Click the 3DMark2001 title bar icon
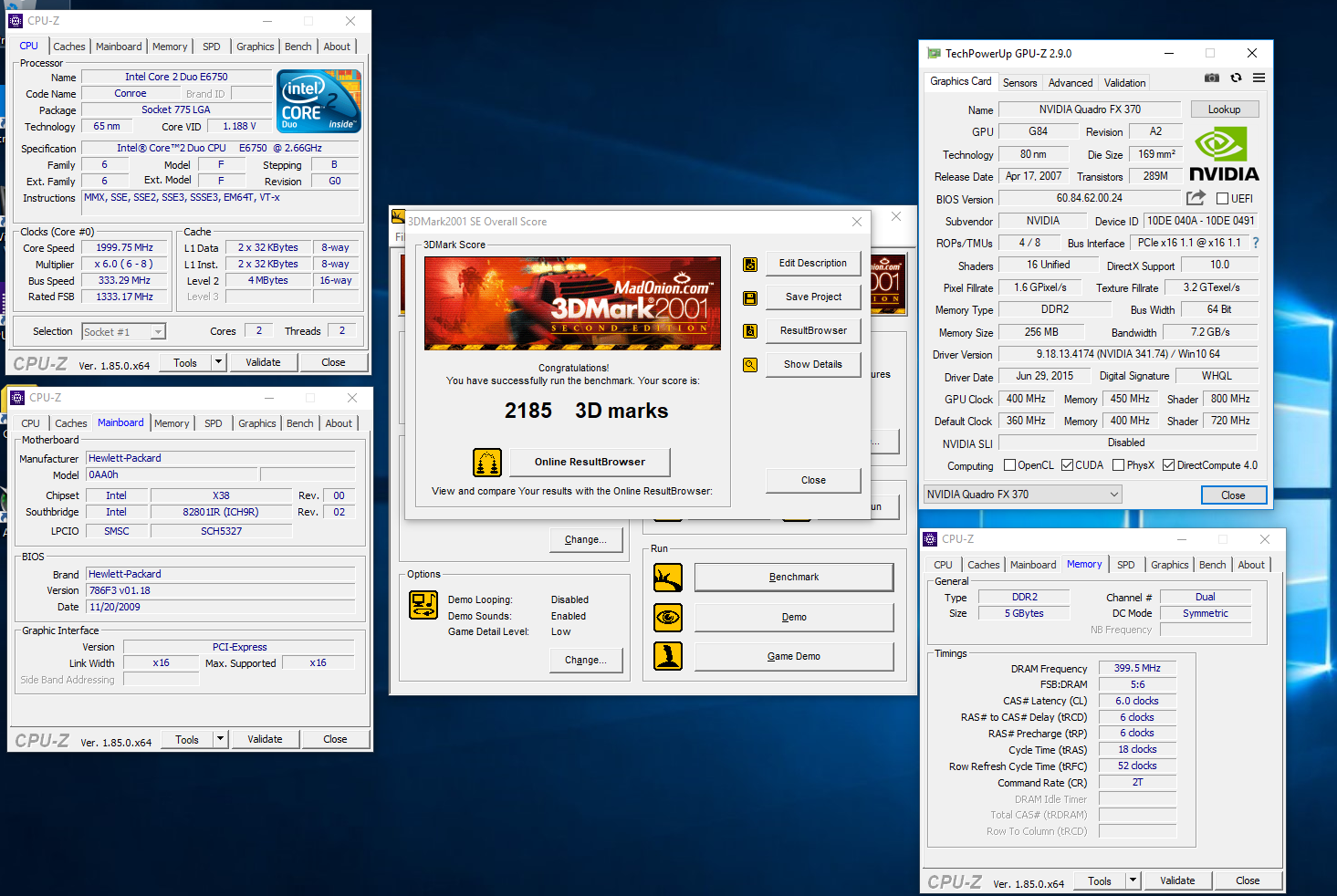Viewport: 1337px width, 896px height. (x=398, y=216)
